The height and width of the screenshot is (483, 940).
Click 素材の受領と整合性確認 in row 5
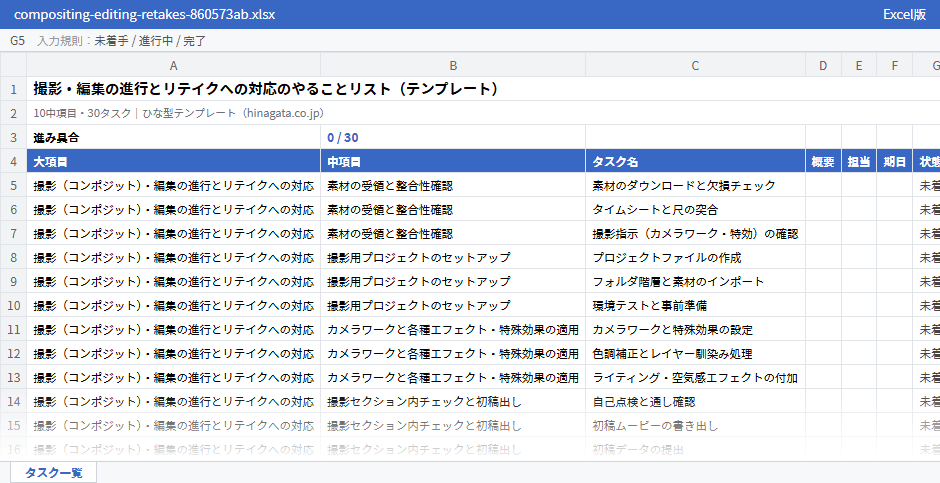[453, 185]
